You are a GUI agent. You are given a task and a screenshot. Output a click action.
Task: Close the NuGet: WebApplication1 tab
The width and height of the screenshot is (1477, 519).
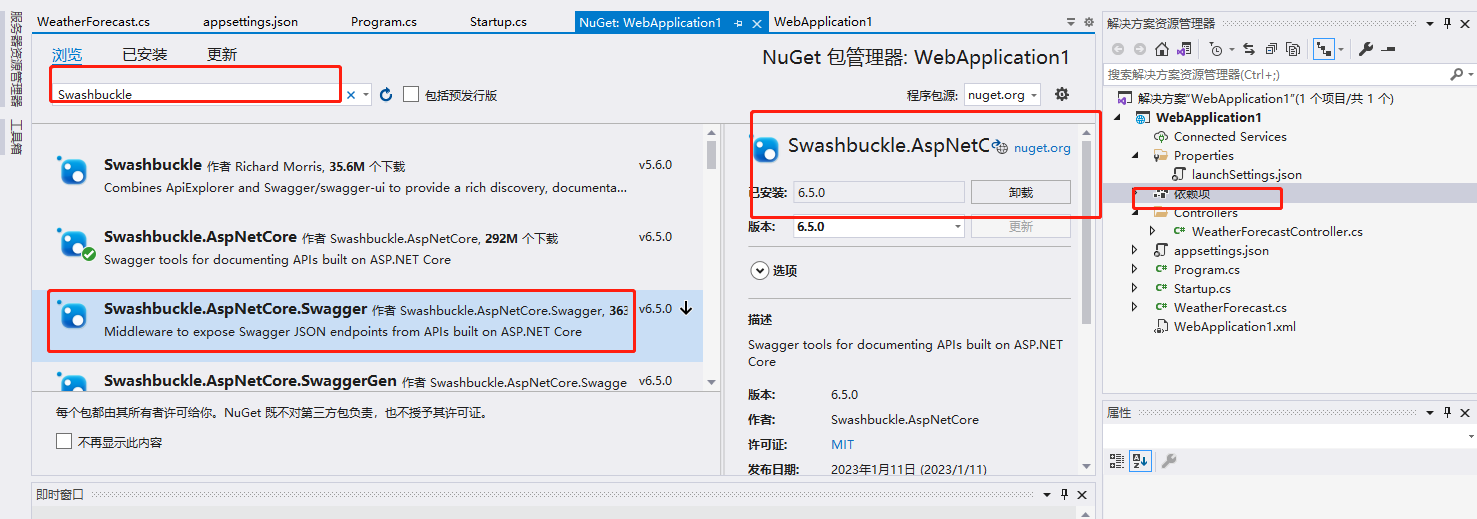pyautogui.click(x=756, y=22)
